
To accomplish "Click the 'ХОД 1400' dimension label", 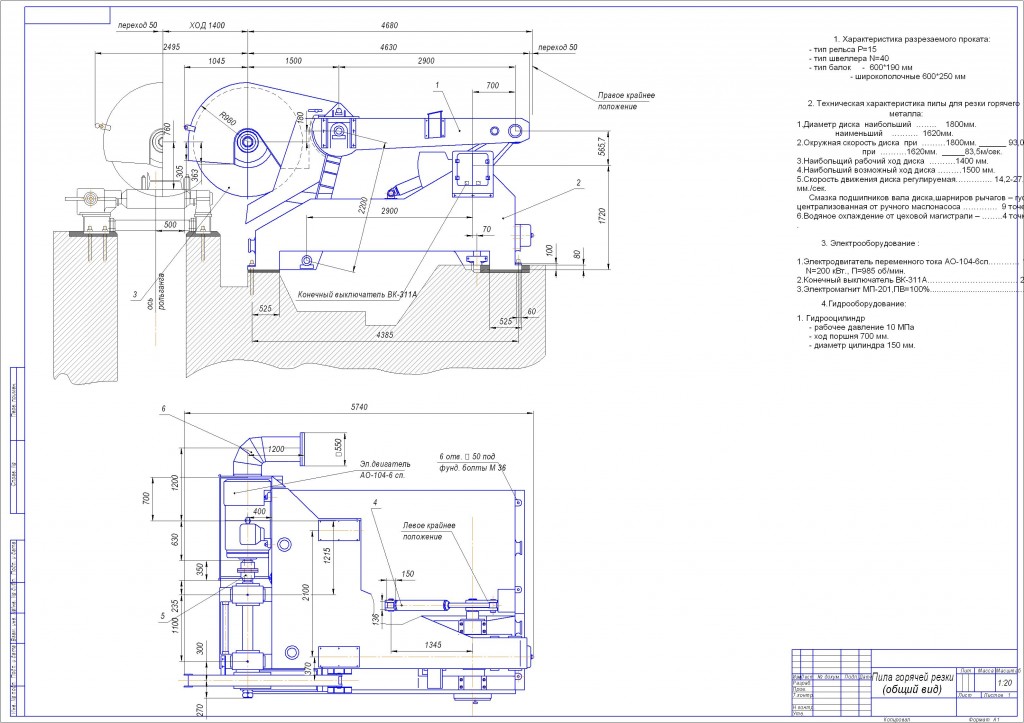I will tap(207, 25).
